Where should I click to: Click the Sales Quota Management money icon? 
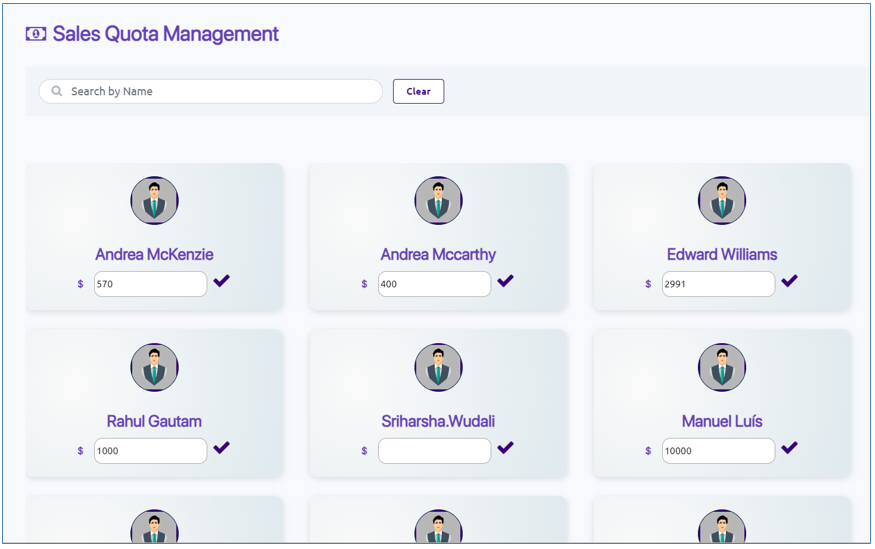36,34
